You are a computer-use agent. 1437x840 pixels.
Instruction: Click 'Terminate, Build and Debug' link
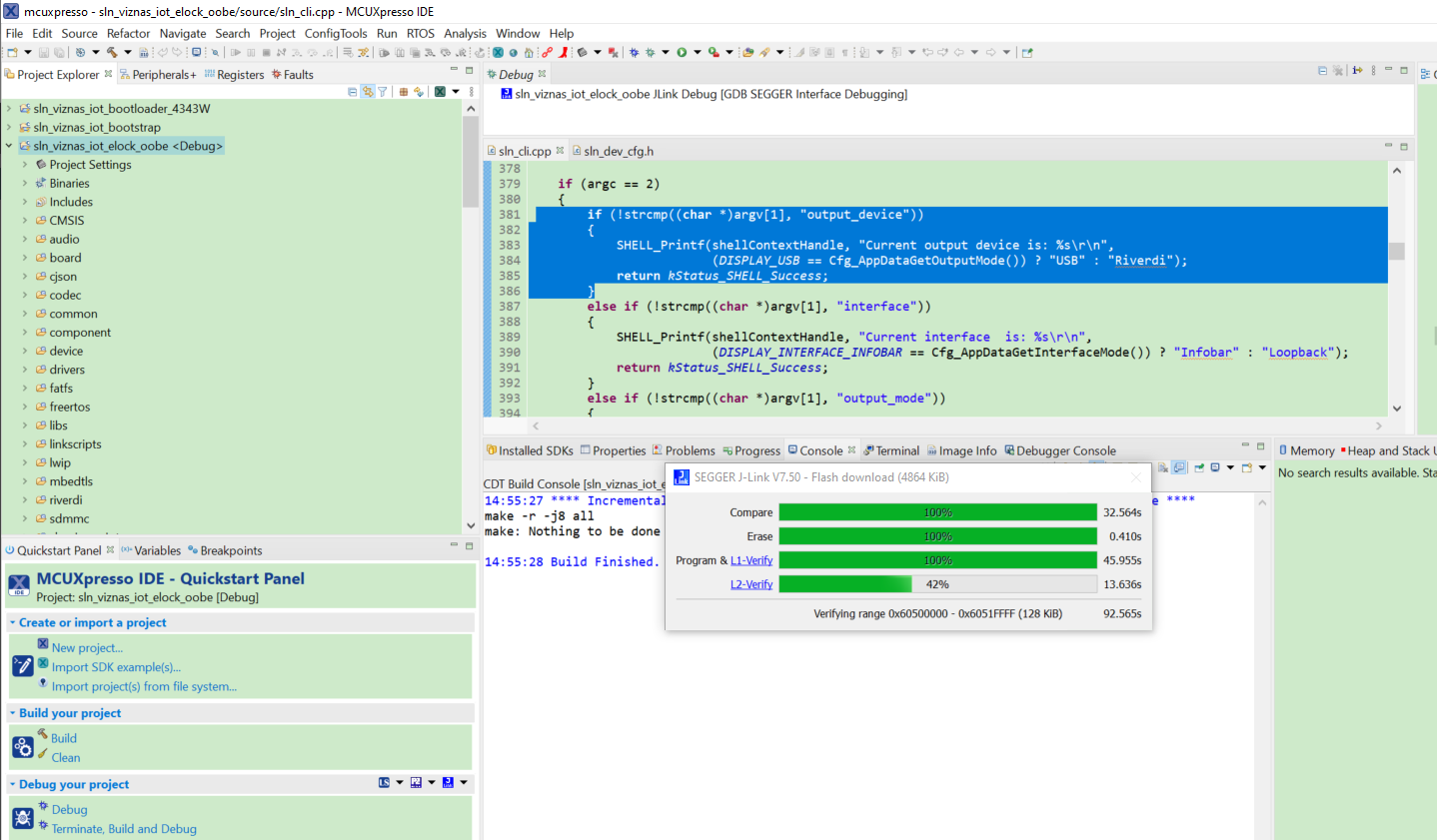coord(124,829)
